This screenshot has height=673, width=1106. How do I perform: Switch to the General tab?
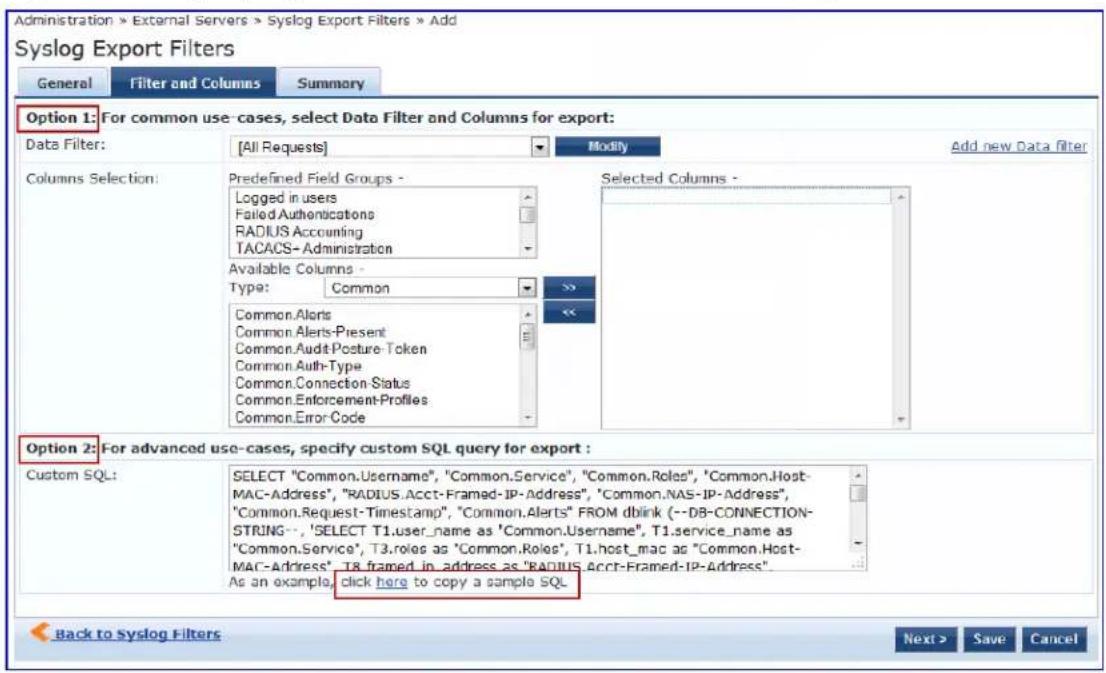[x=64, y=83]
